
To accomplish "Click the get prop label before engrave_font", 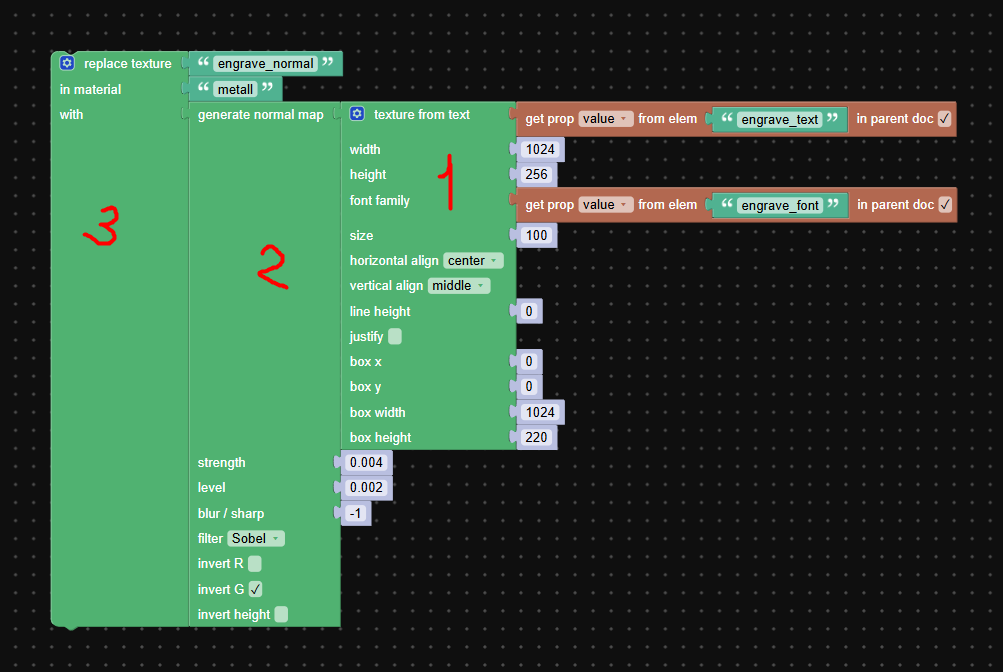I will click(x=549, y=205).
